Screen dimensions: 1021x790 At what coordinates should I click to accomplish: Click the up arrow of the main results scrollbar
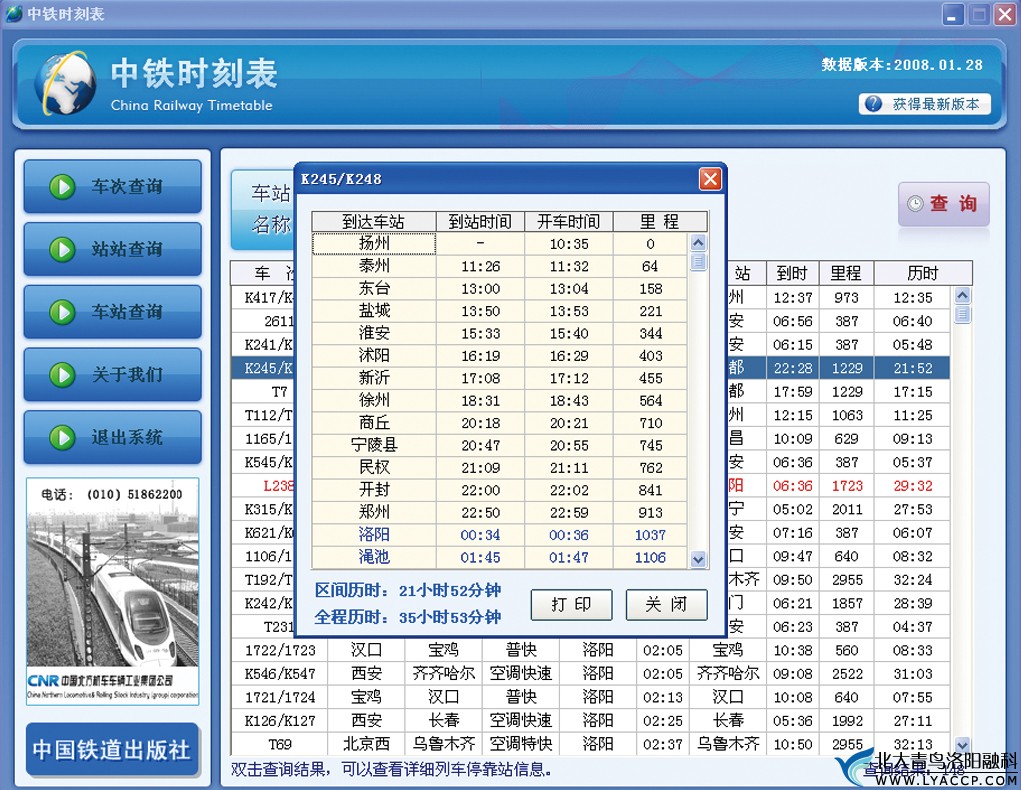(962, 295)
